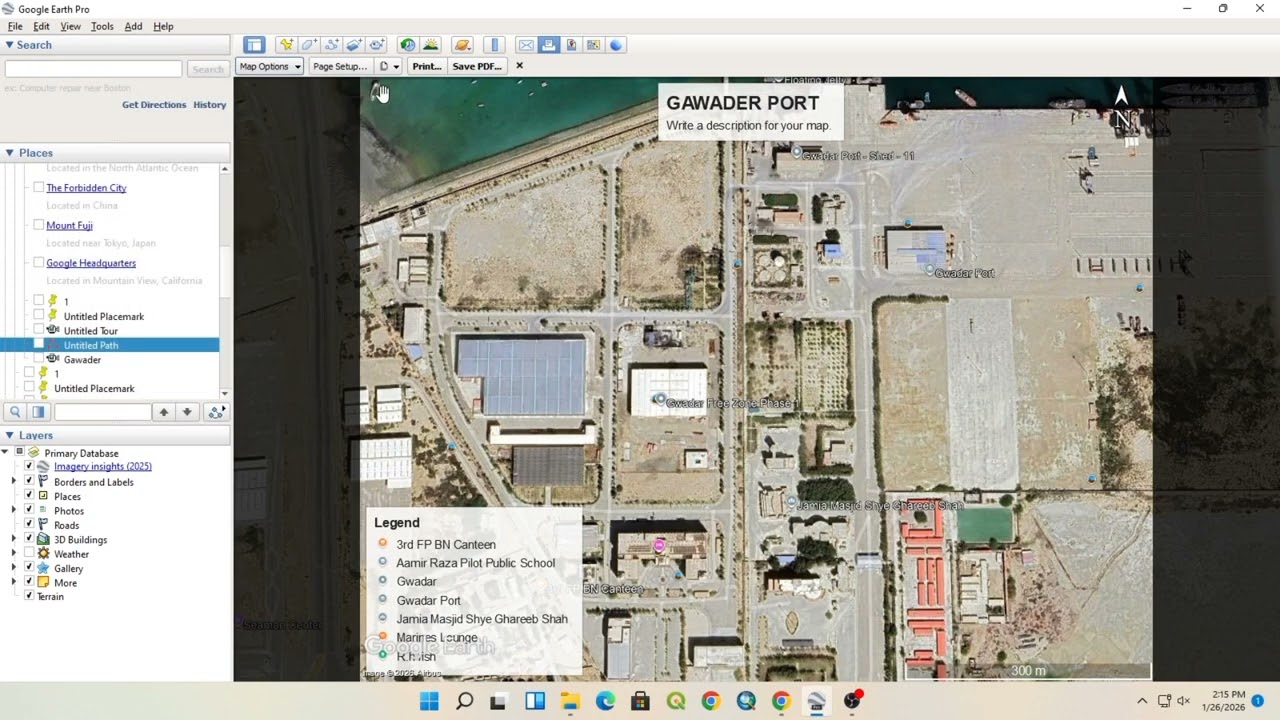
Task: Add a new placemark pin
Action: click(x=287, y=45)
